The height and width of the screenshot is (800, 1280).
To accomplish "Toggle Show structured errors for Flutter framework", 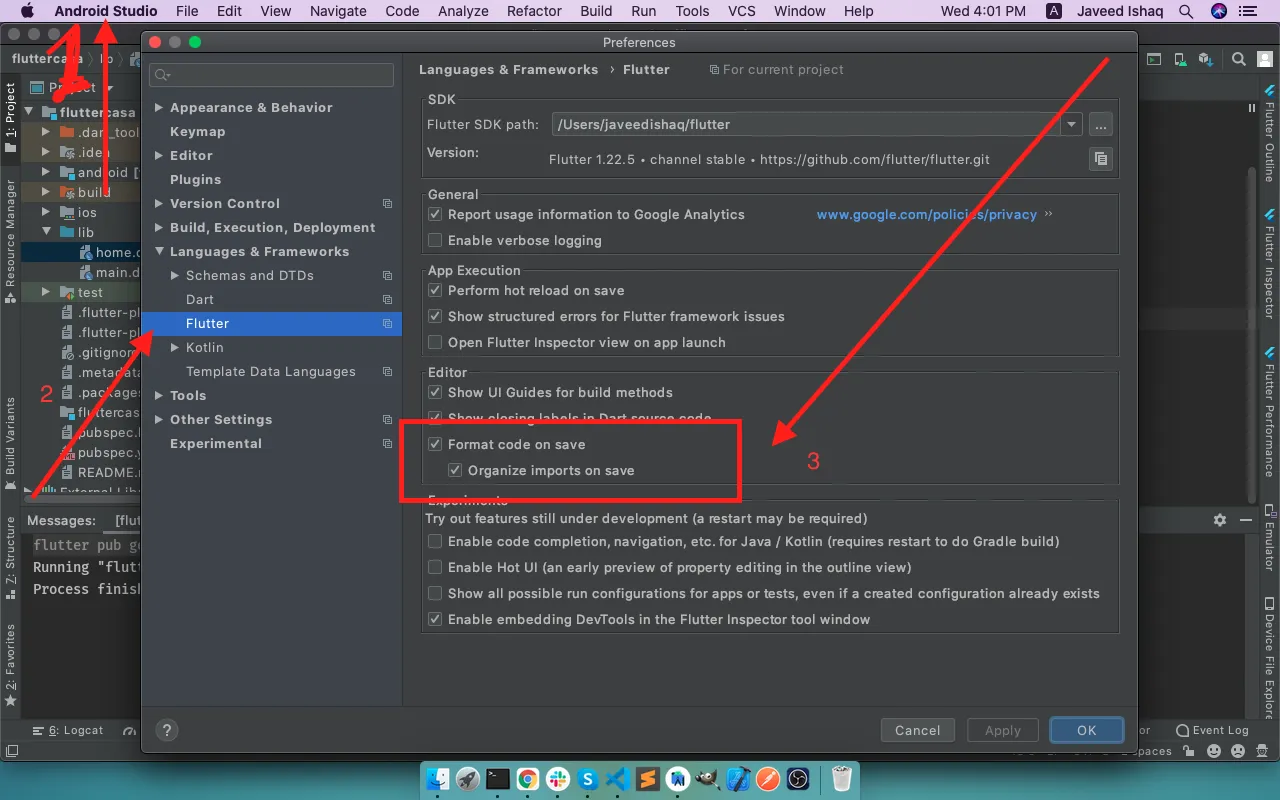I will click(x=435, y=317).
